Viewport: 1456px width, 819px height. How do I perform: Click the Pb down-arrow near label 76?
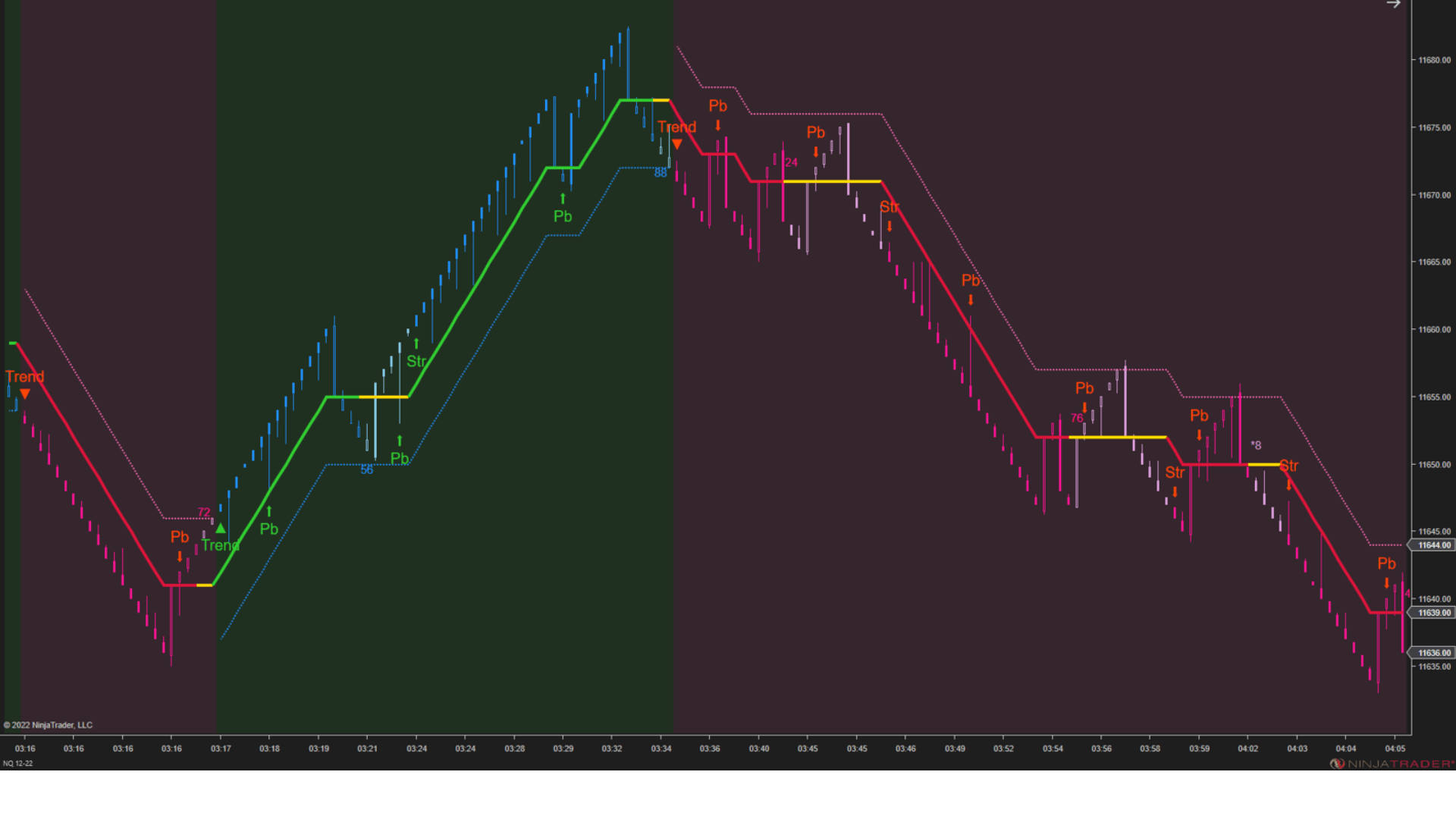1084,408
